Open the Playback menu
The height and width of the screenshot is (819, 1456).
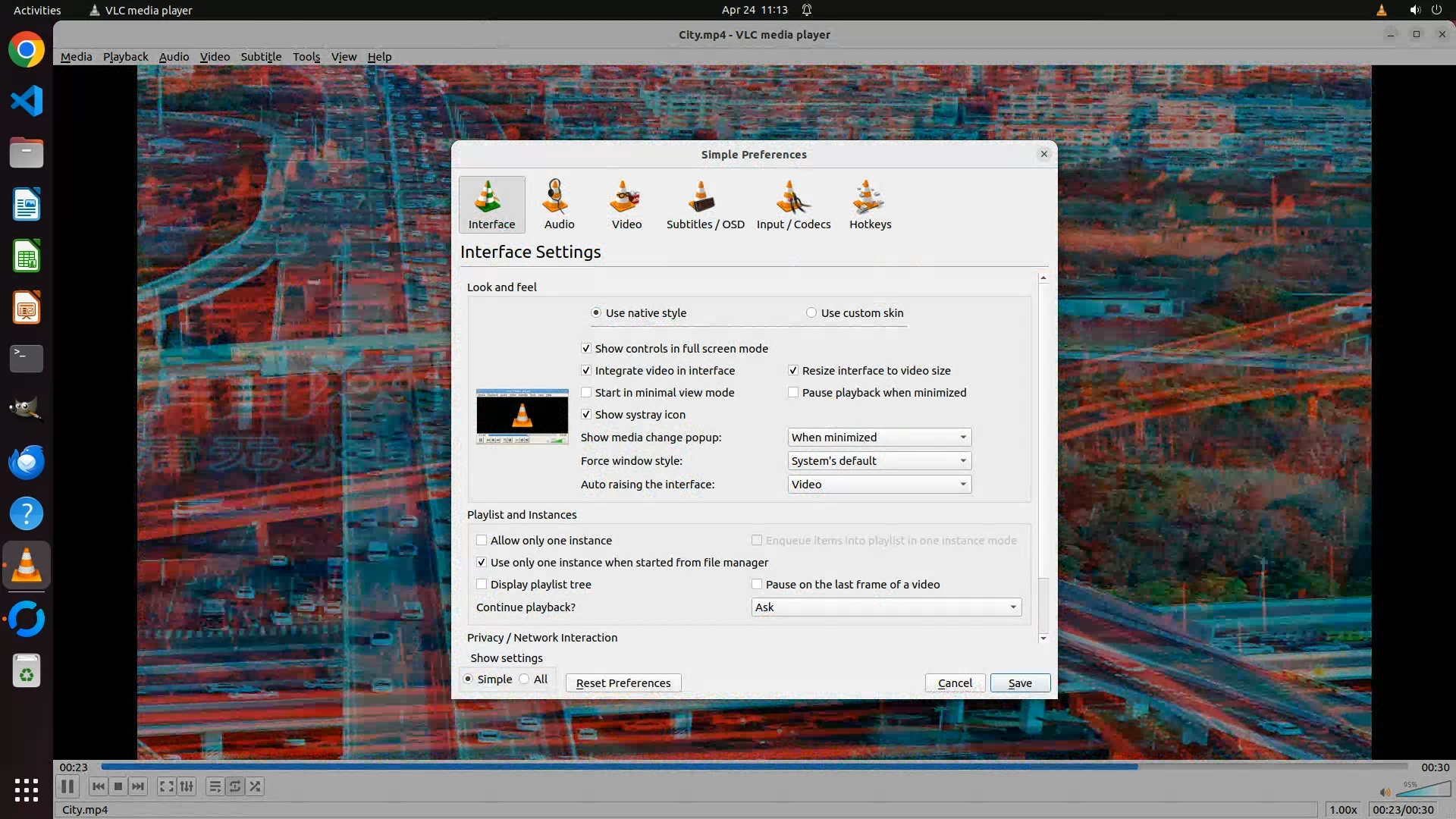125,57
